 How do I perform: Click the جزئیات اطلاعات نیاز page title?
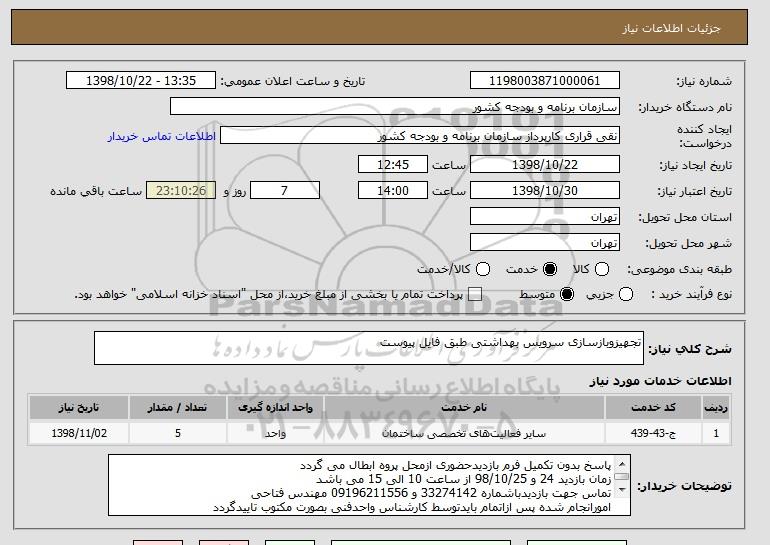[671, 28]
